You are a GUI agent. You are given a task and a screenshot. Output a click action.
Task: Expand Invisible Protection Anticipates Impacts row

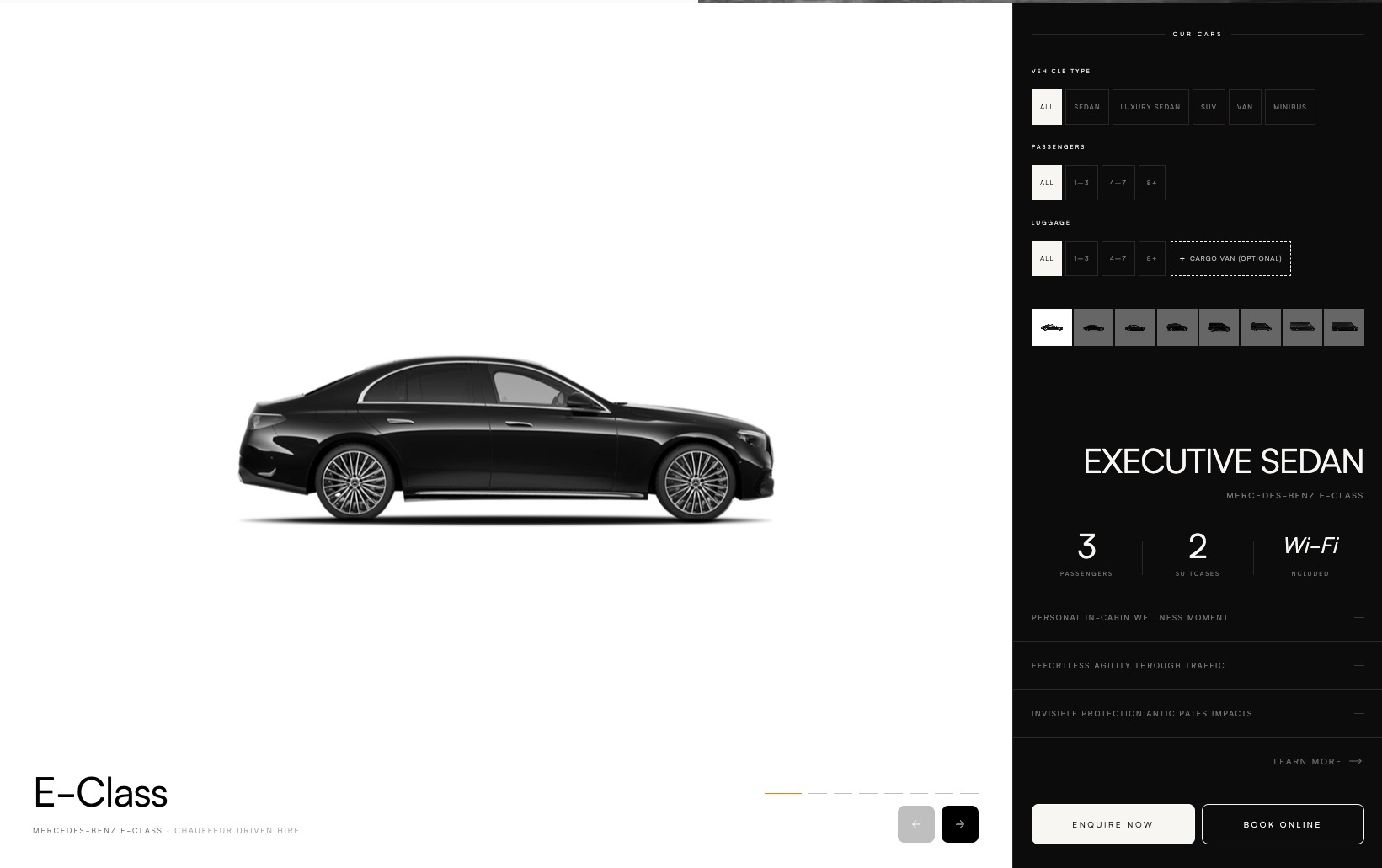(1197, 714)
